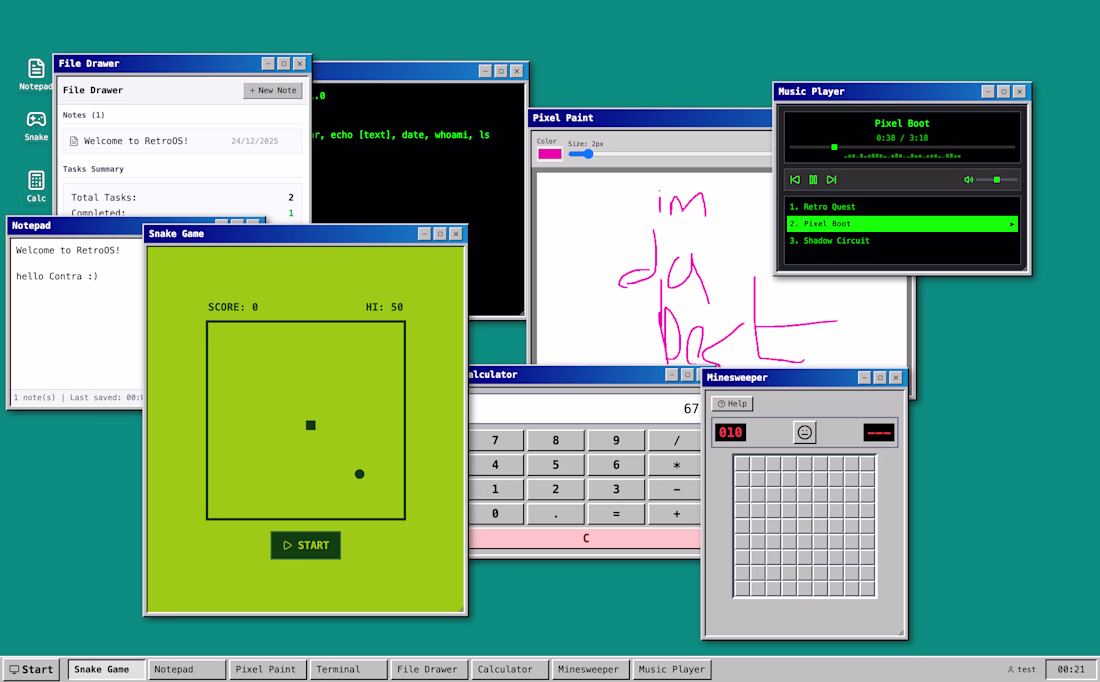Click the Minesweeper mine counter showing 010
Viewport: 1100px width, 682px height.
730,432
